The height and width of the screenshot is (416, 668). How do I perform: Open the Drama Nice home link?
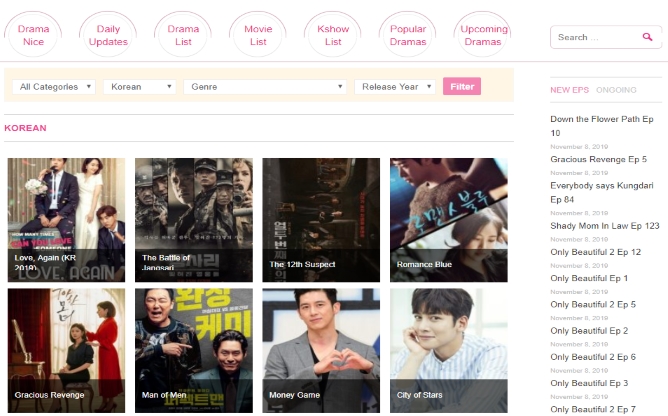tap(33, 35)
